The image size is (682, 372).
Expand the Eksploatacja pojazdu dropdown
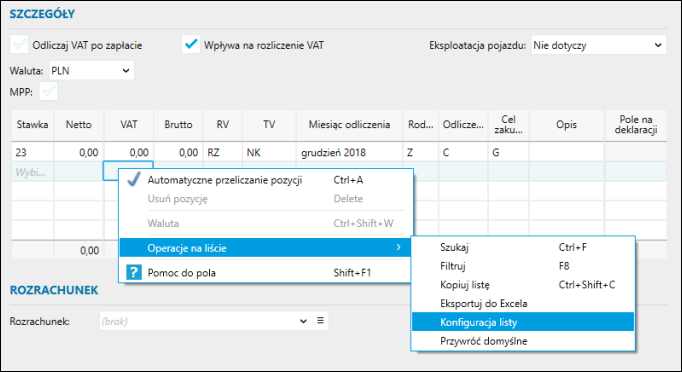598,45
